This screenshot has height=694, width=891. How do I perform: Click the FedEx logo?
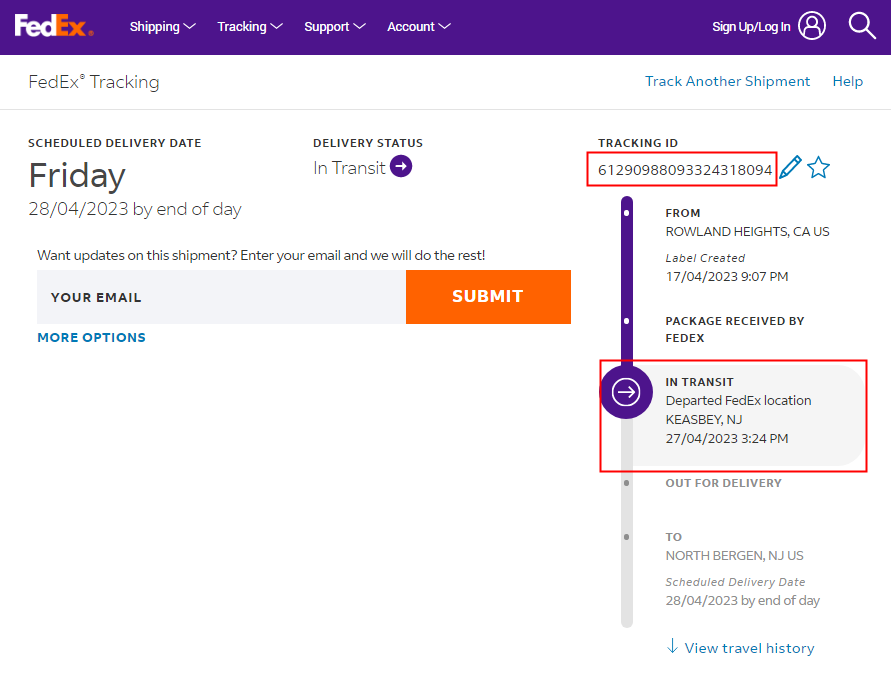point(54,26)
